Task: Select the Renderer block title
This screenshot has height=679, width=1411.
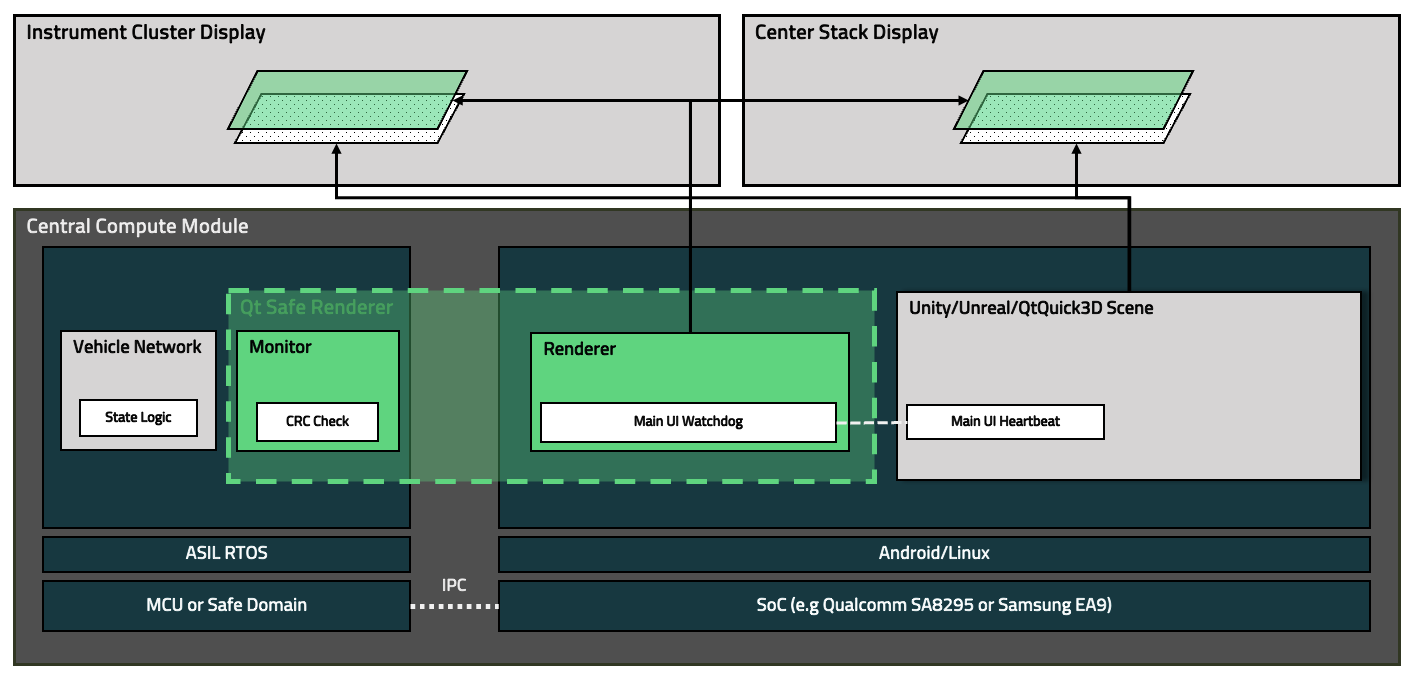Action: point(580,349)
